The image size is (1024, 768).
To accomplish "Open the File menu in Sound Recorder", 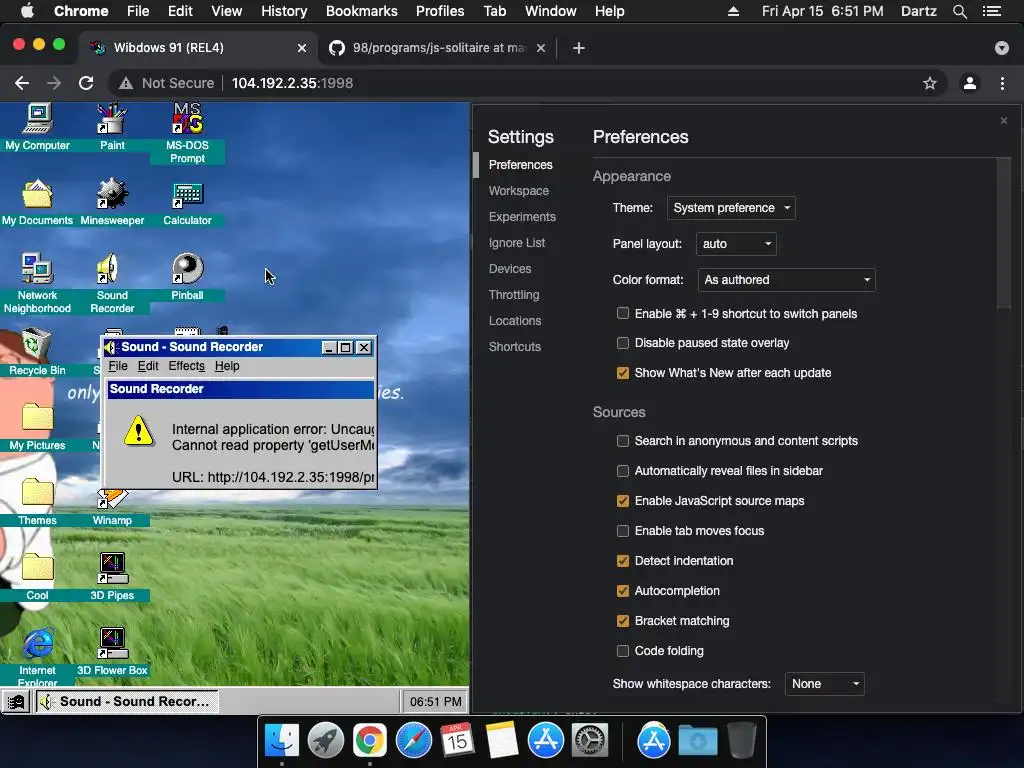I will click(x=118, y=366).
